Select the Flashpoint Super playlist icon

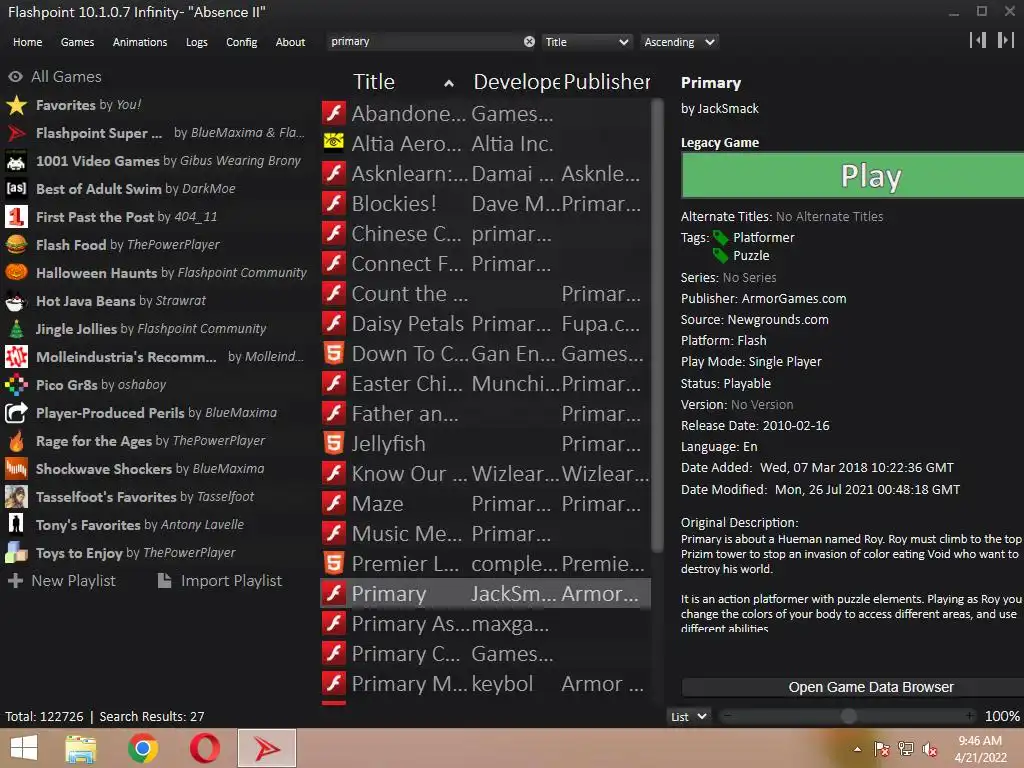coord(16,133)
